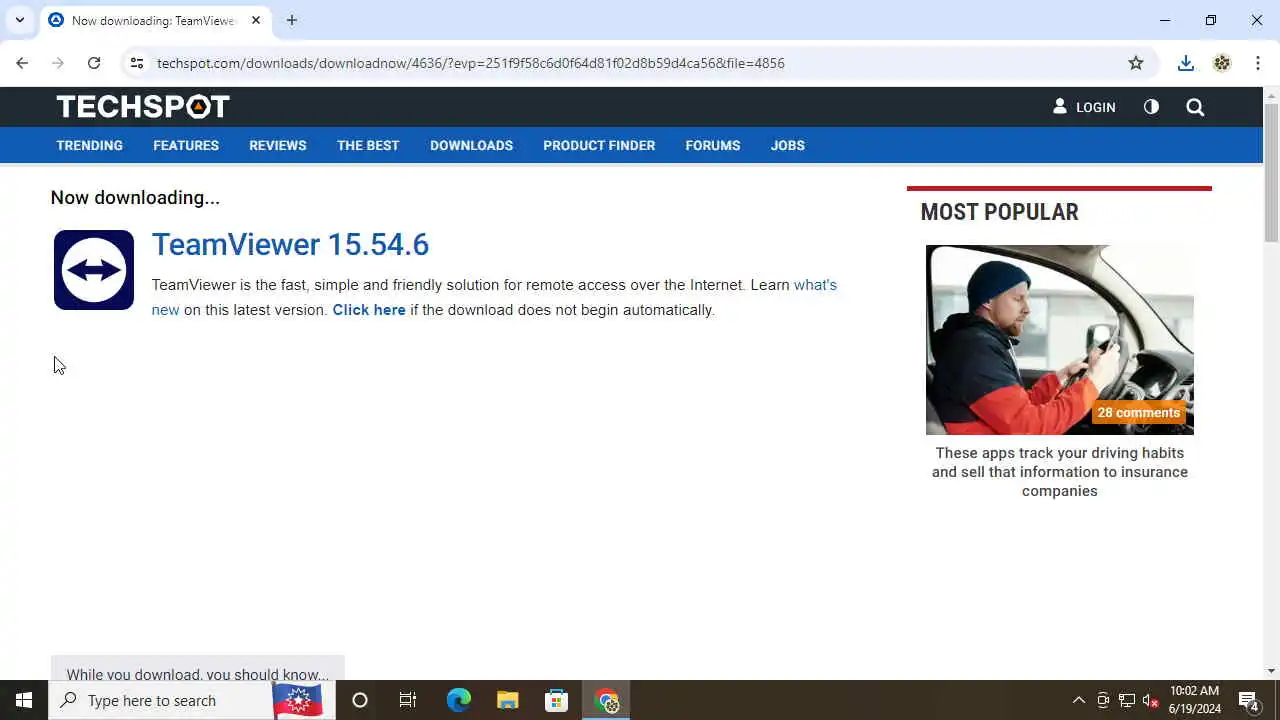
Task: Click the network tray icon
Action: (x=1127, y=700)
